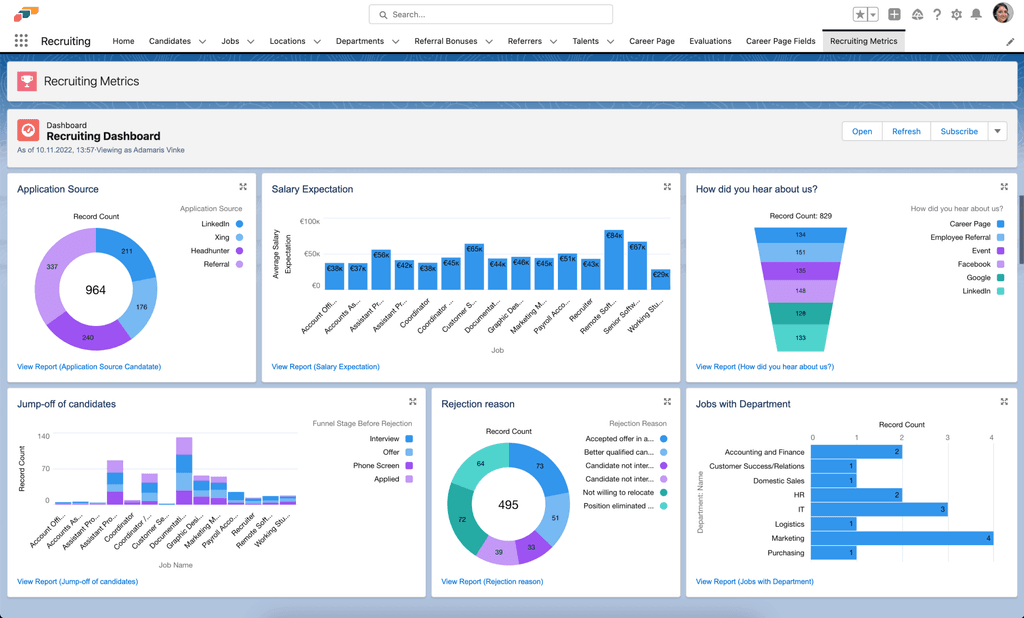The width and height of the screenshot is (1024, 618).
Task: Click the Recruiting Dashboard icon
Action: pyautogui.click(x=28, y=130)
